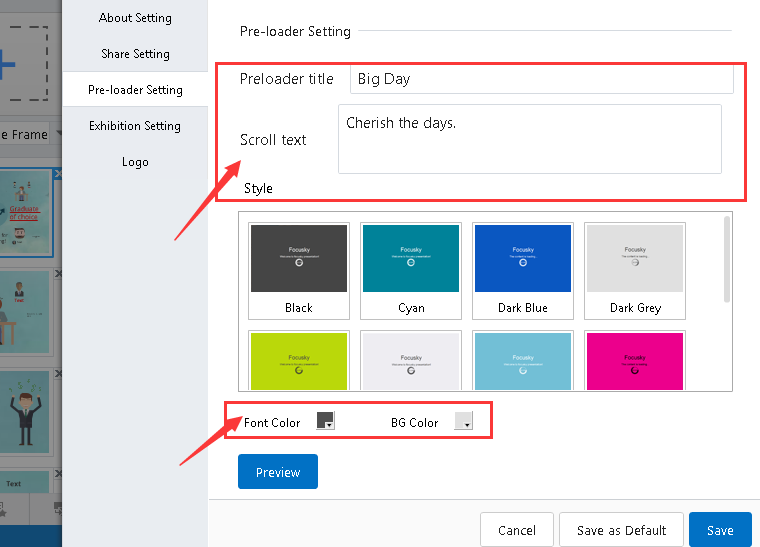Click the style list scrollbar

727,259
